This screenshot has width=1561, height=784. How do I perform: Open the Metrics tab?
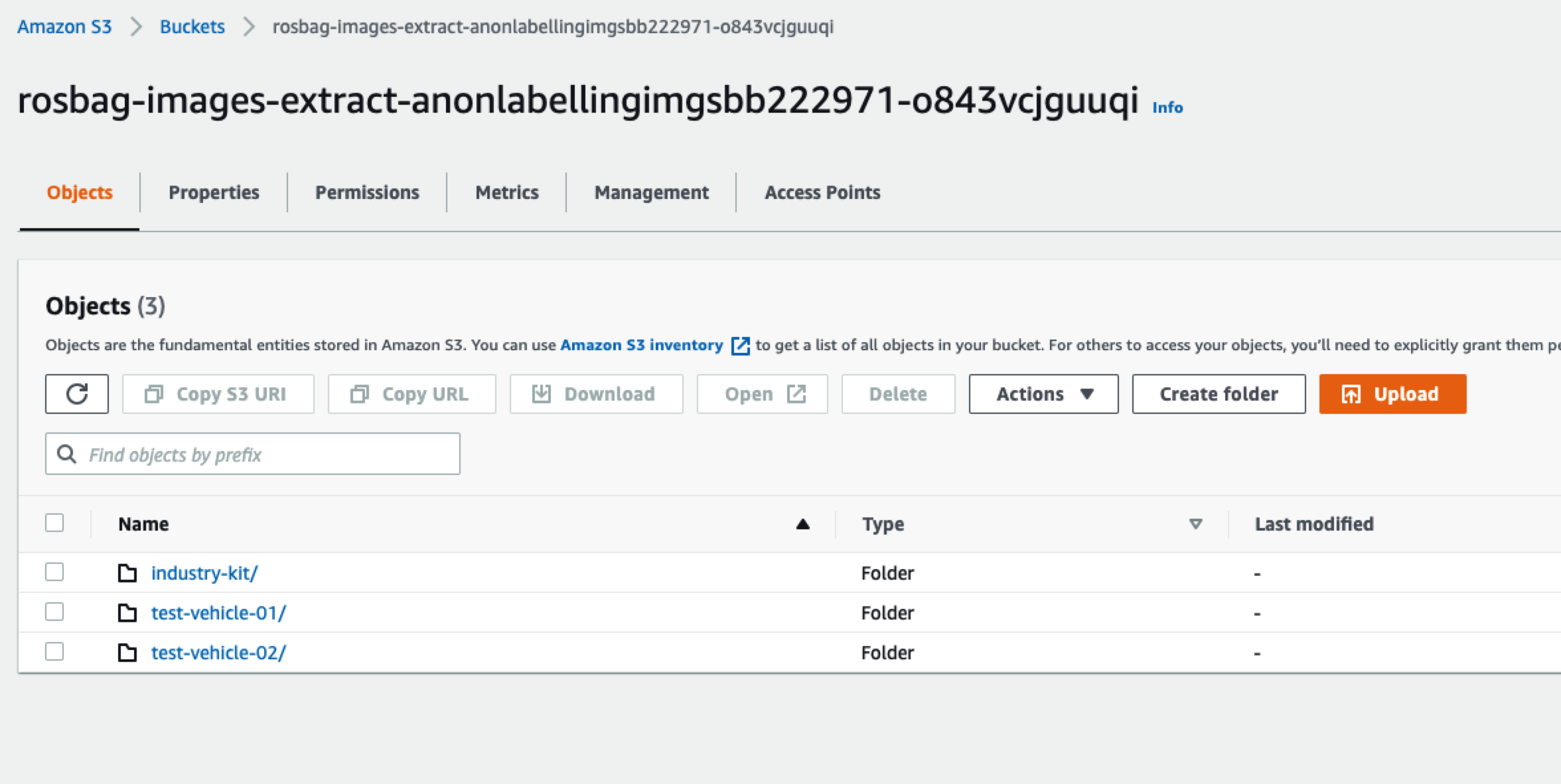pyautogui.click(x=507, y=192)
